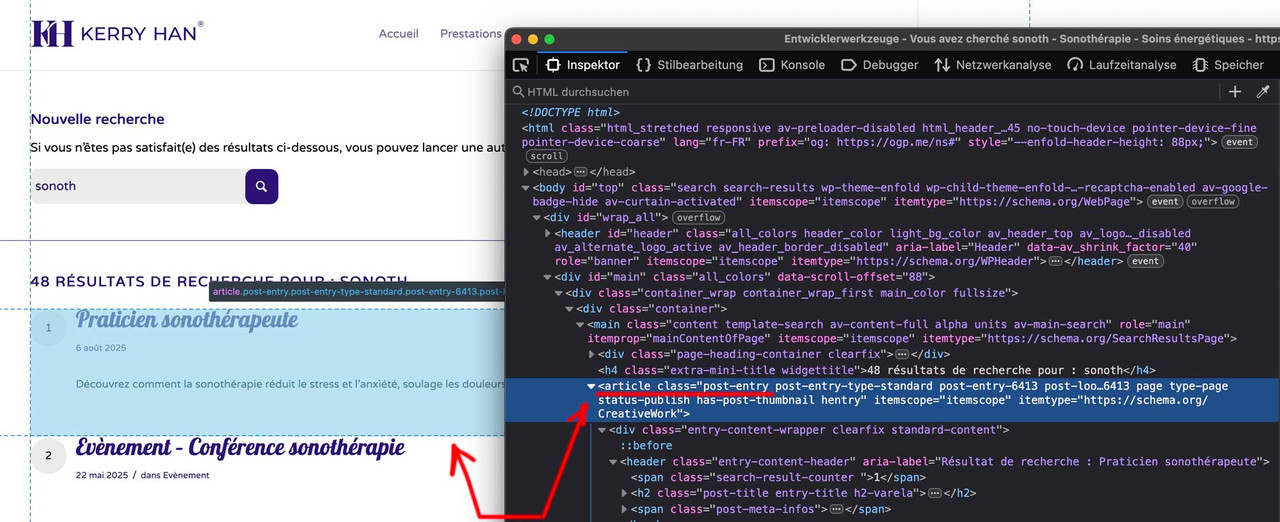Screen dimensions: 1280x522
Task: Open the Evènement - Conférence sonothérapie result
Action: 240,447
